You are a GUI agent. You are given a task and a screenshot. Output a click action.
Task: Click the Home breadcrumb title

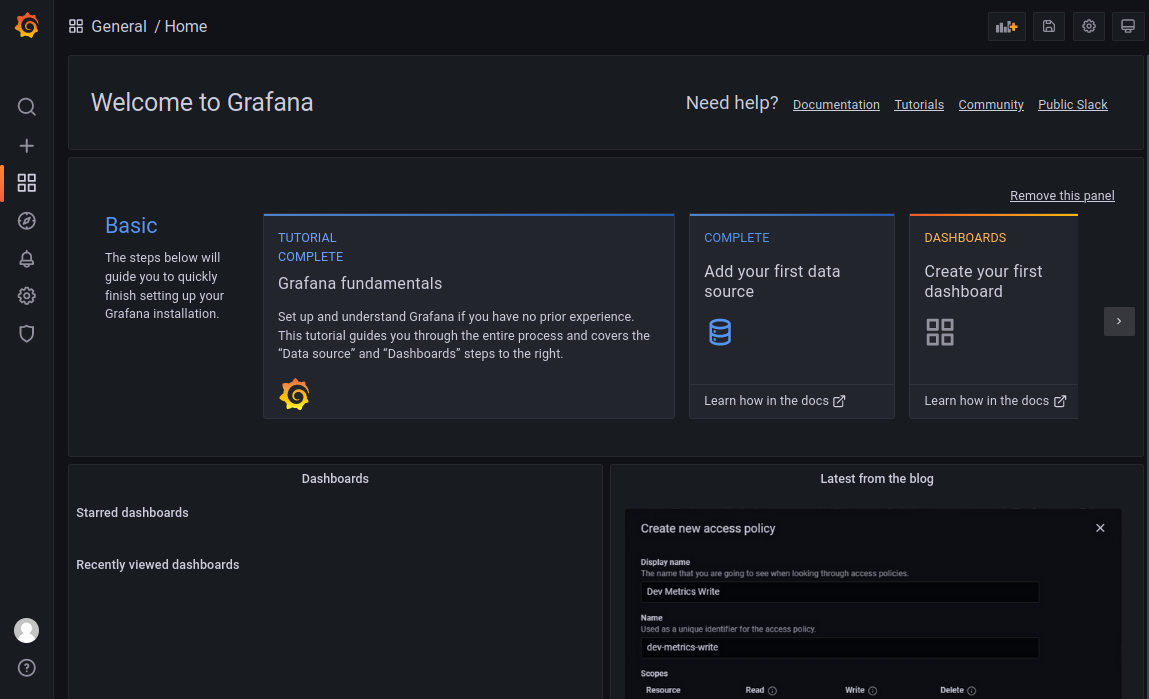[x=186, y=26]
